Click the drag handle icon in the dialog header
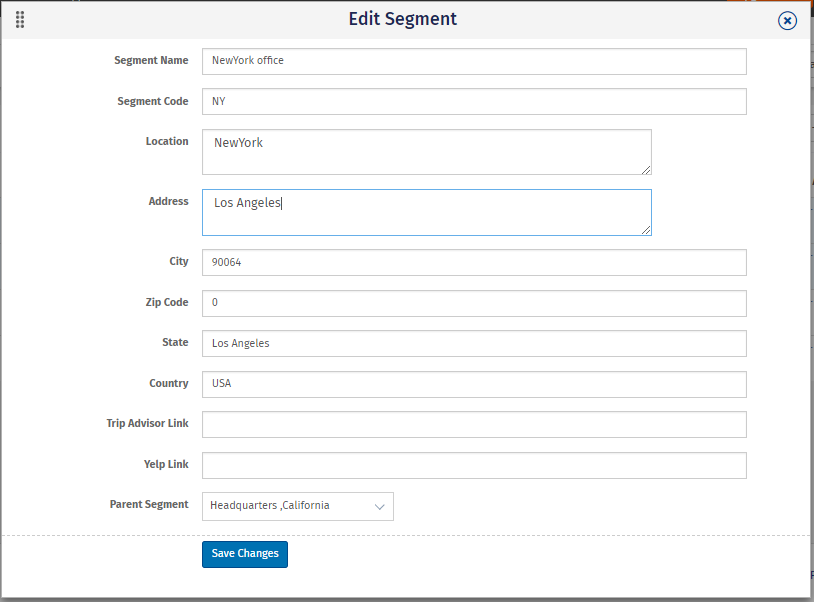The image size is (814, 602). (x=19, y=19)
